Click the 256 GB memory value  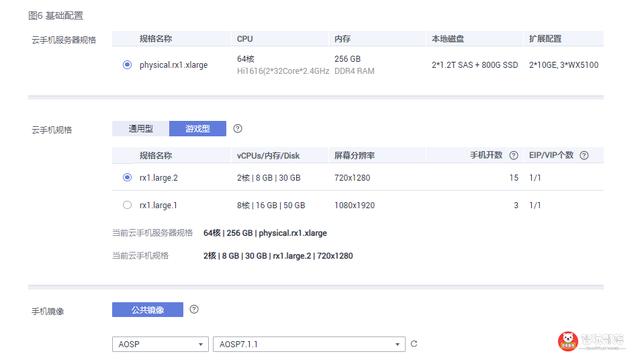[x=347, y=59]
